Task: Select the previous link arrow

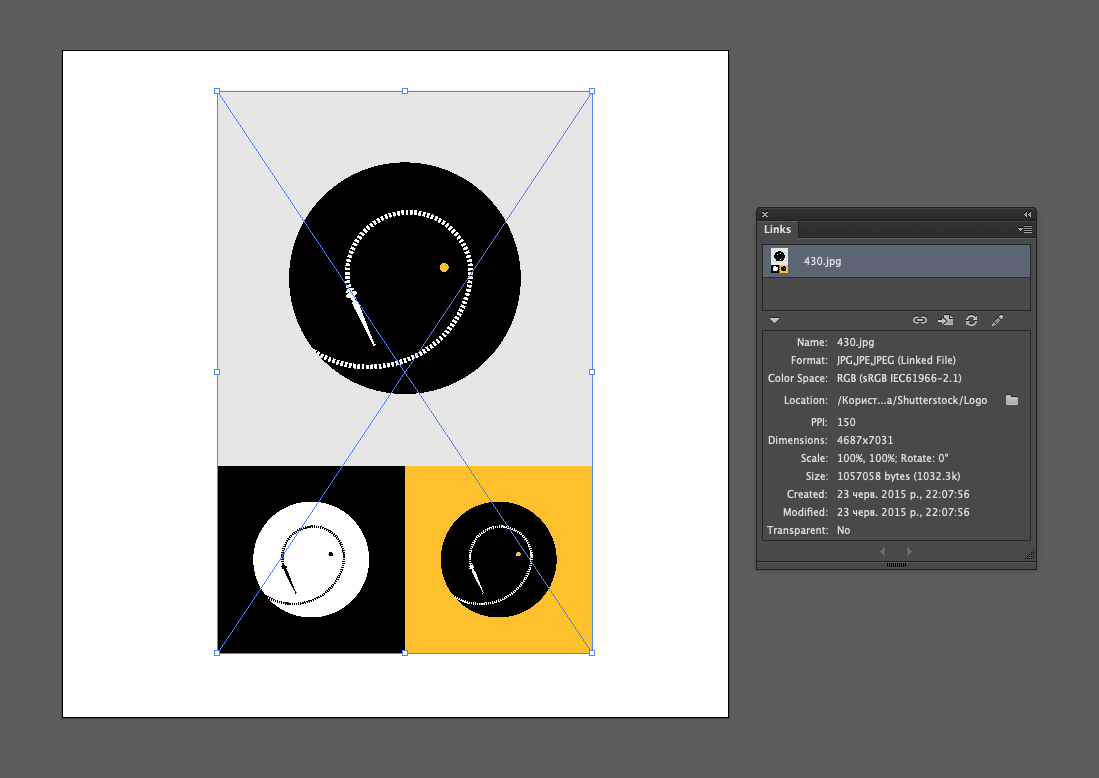Action: pyautogui.click(x=883, y=551)
